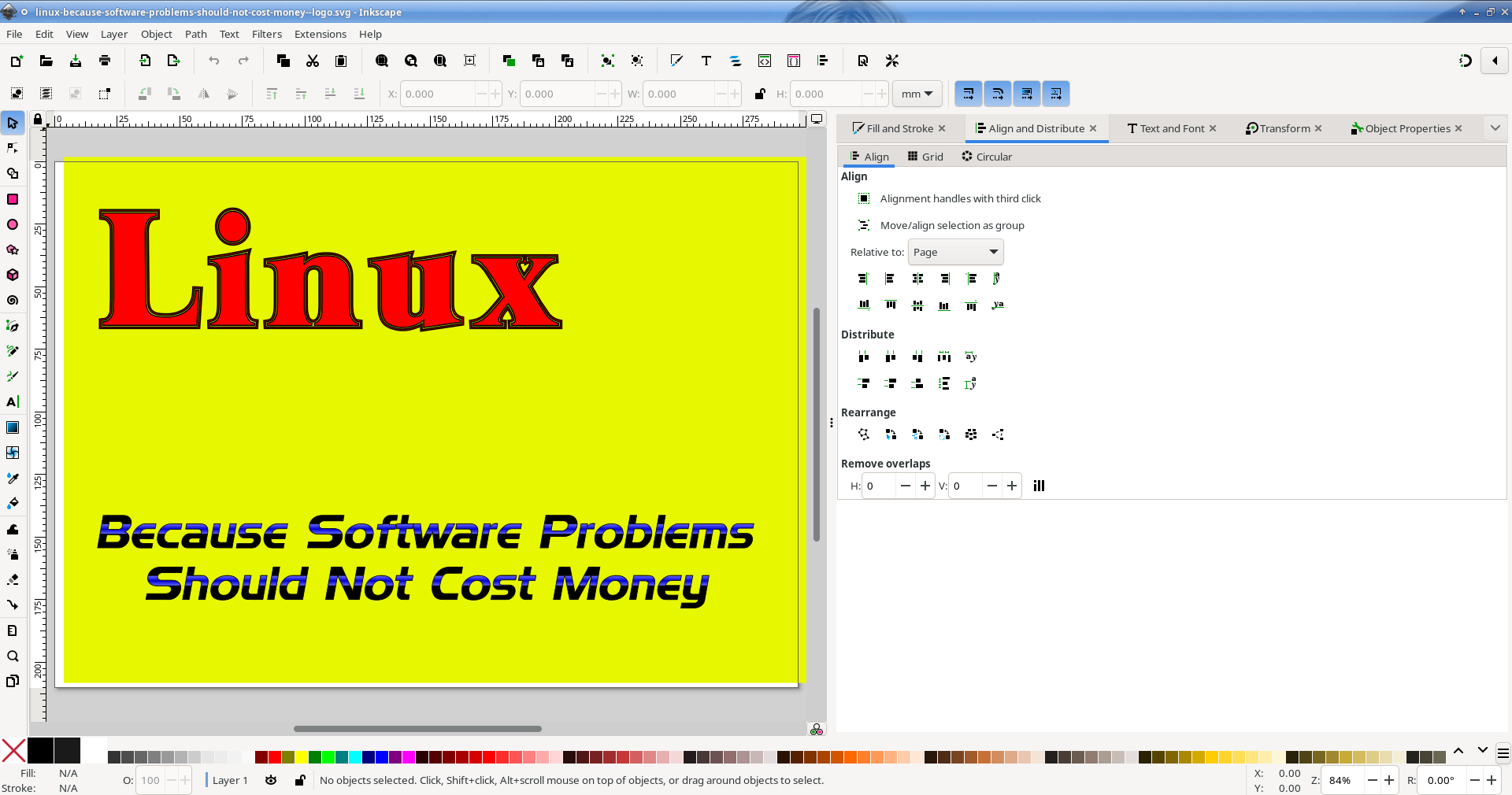Switch to the Grid sub-tab
The width and height of the screenshot is (1512, 795).
[x=925, y=157]
